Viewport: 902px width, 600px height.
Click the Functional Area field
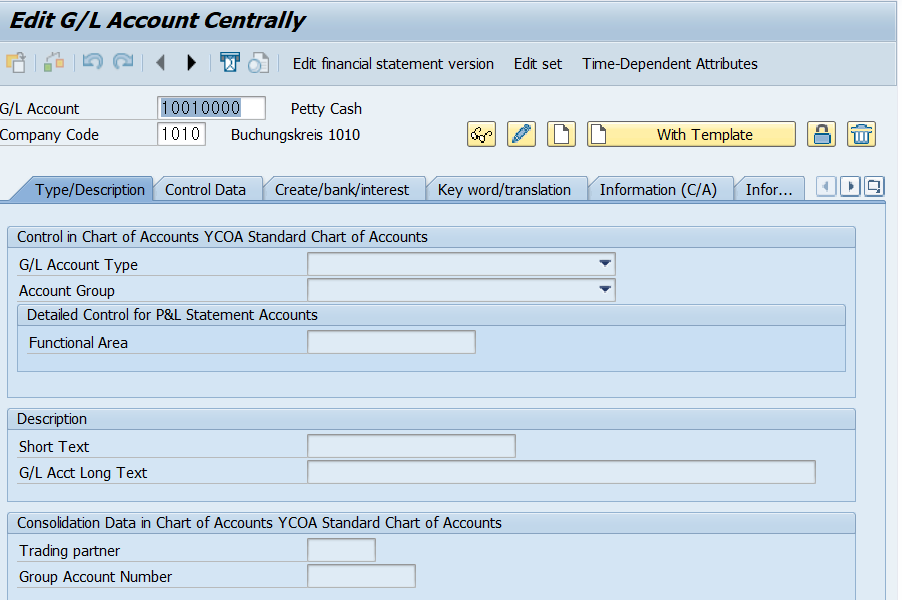(x=391, y=342)
